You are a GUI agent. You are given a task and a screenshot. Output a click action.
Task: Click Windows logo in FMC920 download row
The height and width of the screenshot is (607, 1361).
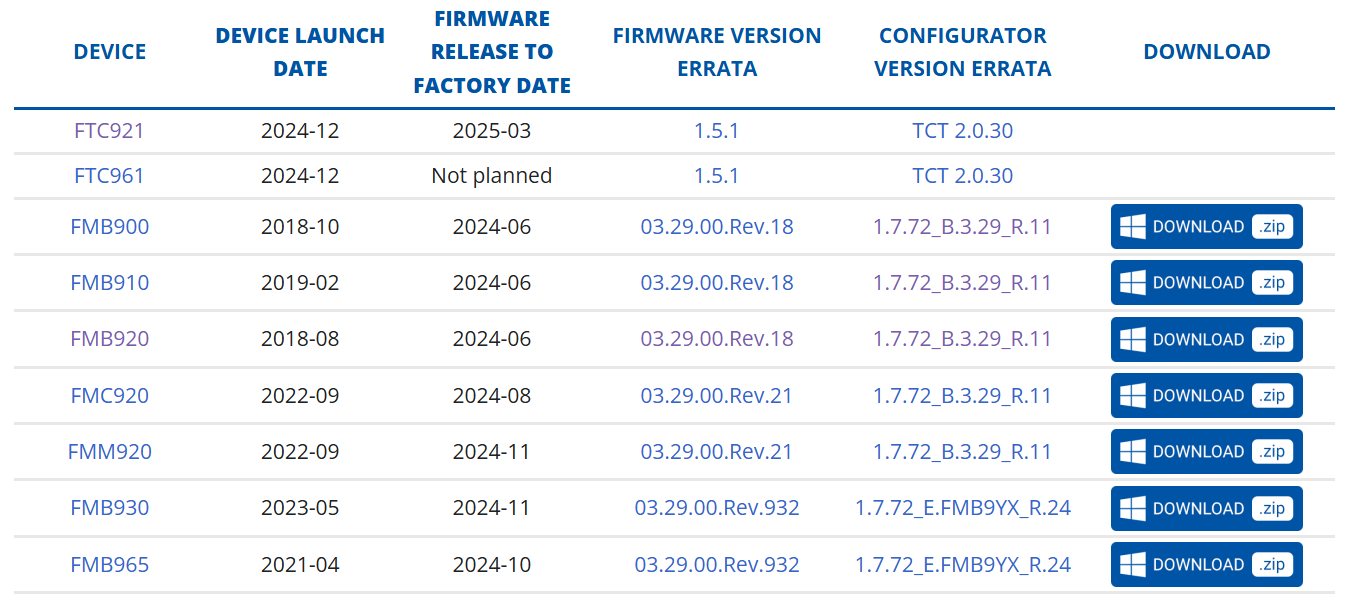tap(1132, 395)
